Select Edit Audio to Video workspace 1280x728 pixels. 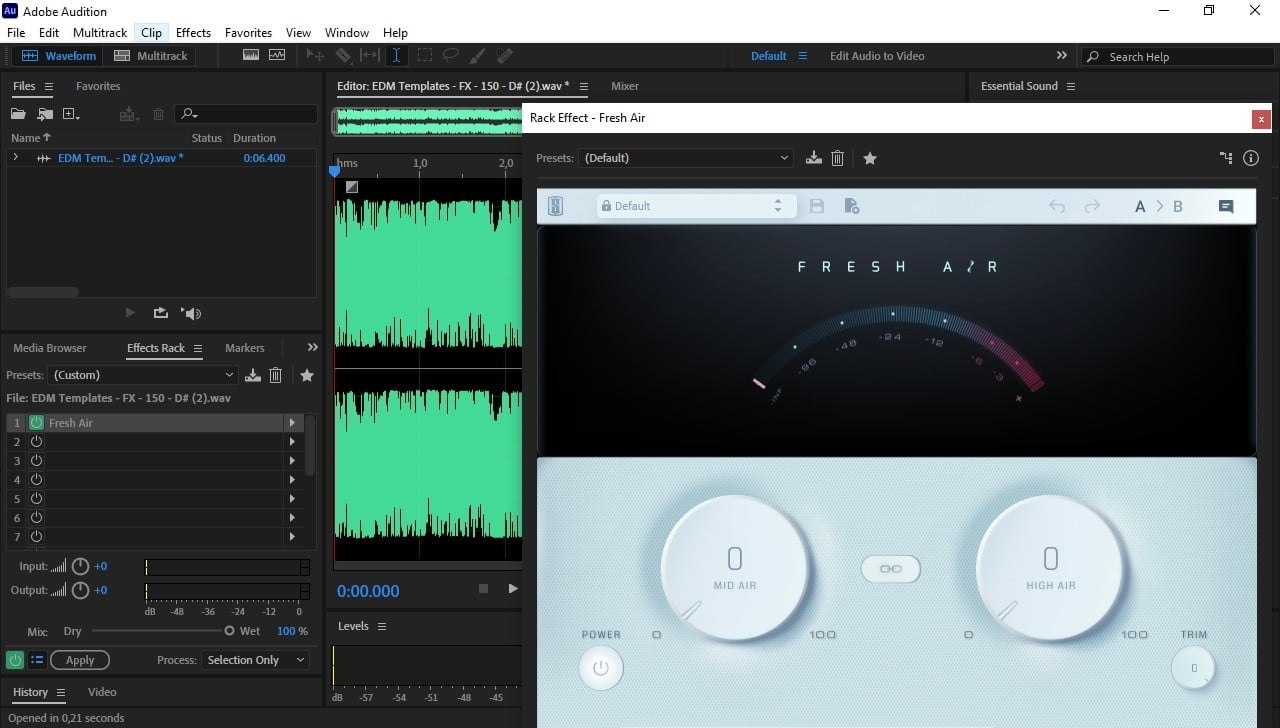click(x=877, y=56)
